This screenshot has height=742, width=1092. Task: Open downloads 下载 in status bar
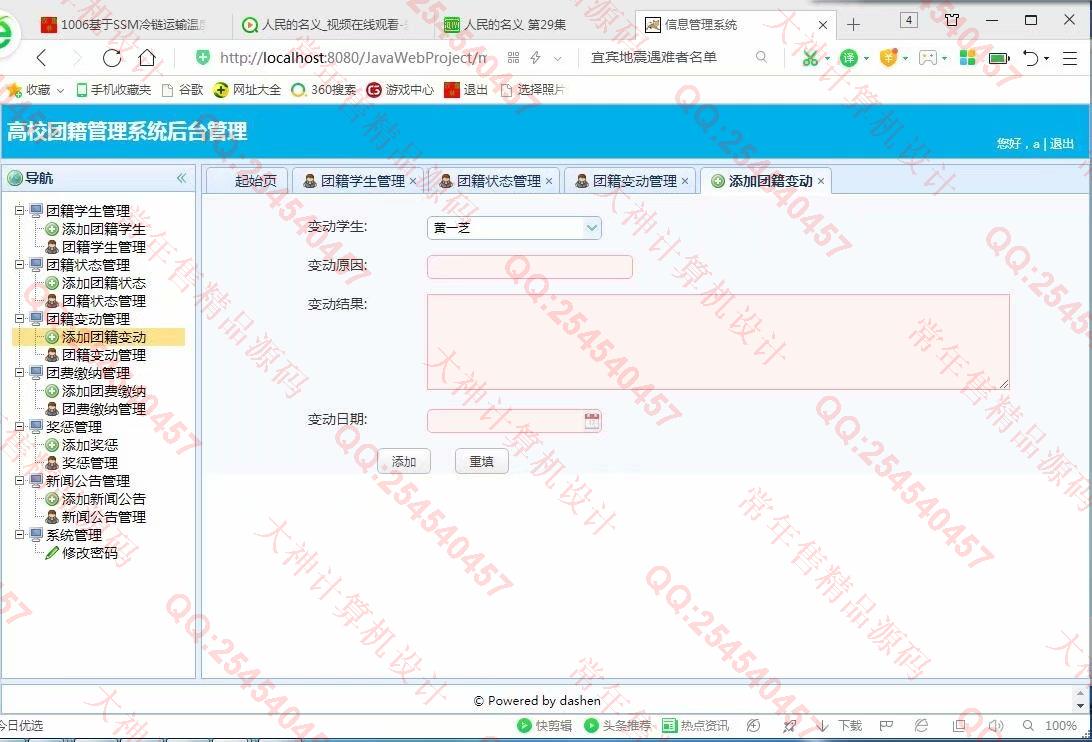pyautogui.click(x=839, y=725)
